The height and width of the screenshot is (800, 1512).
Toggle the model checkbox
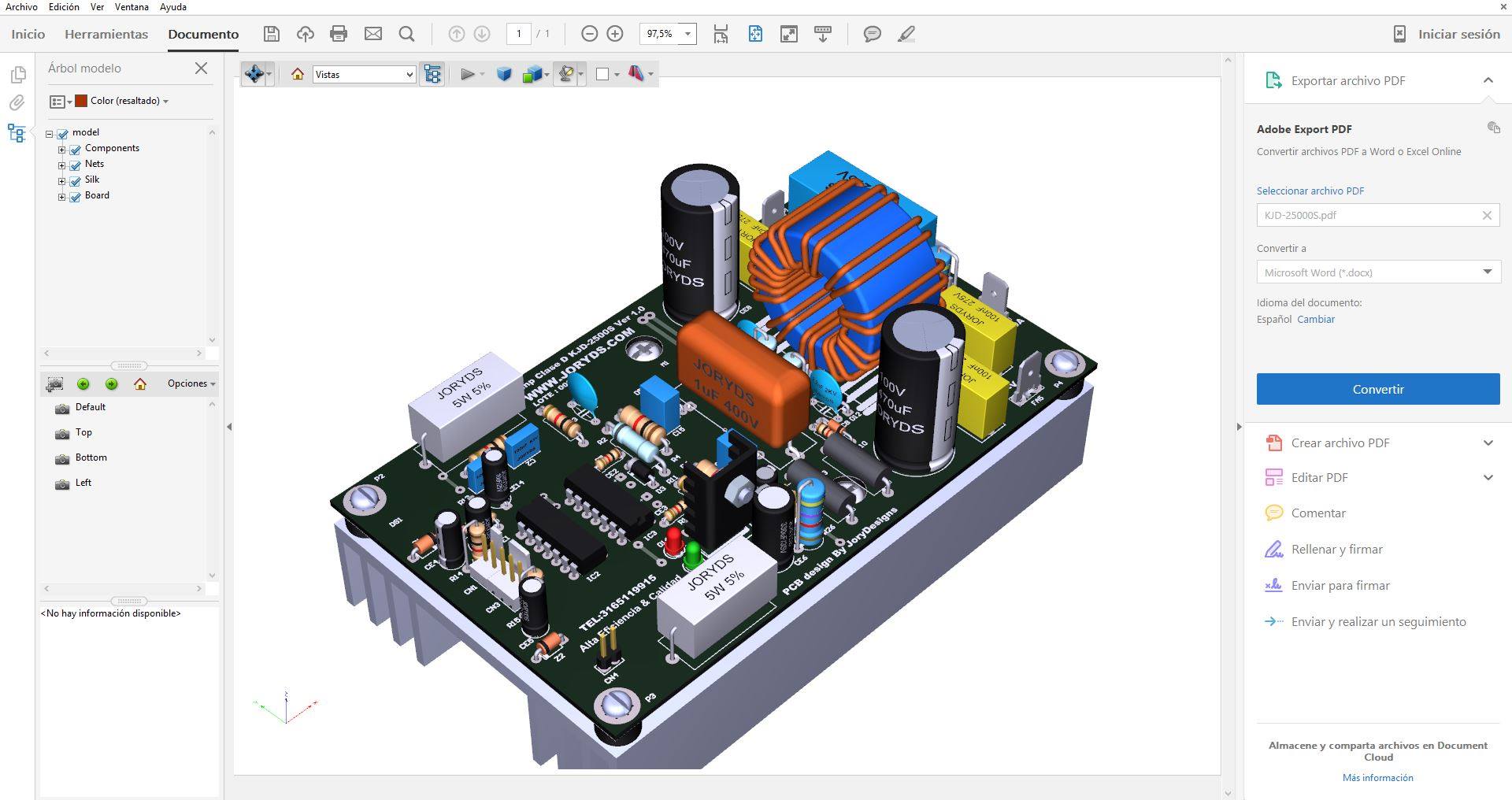coord(63,133)
